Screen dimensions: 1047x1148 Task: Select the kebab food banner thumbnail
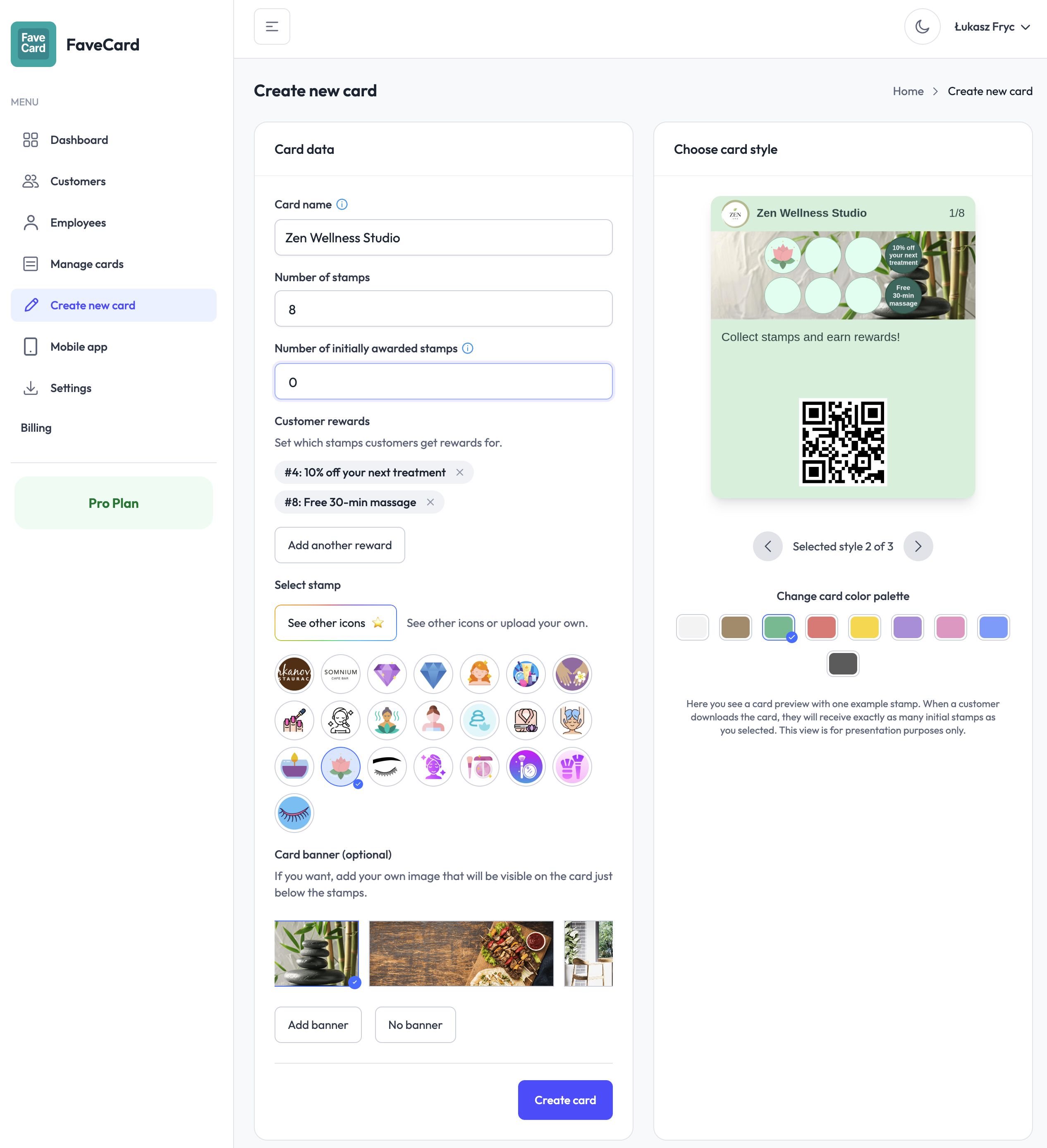pyautogui.click(x=461, y=953)
